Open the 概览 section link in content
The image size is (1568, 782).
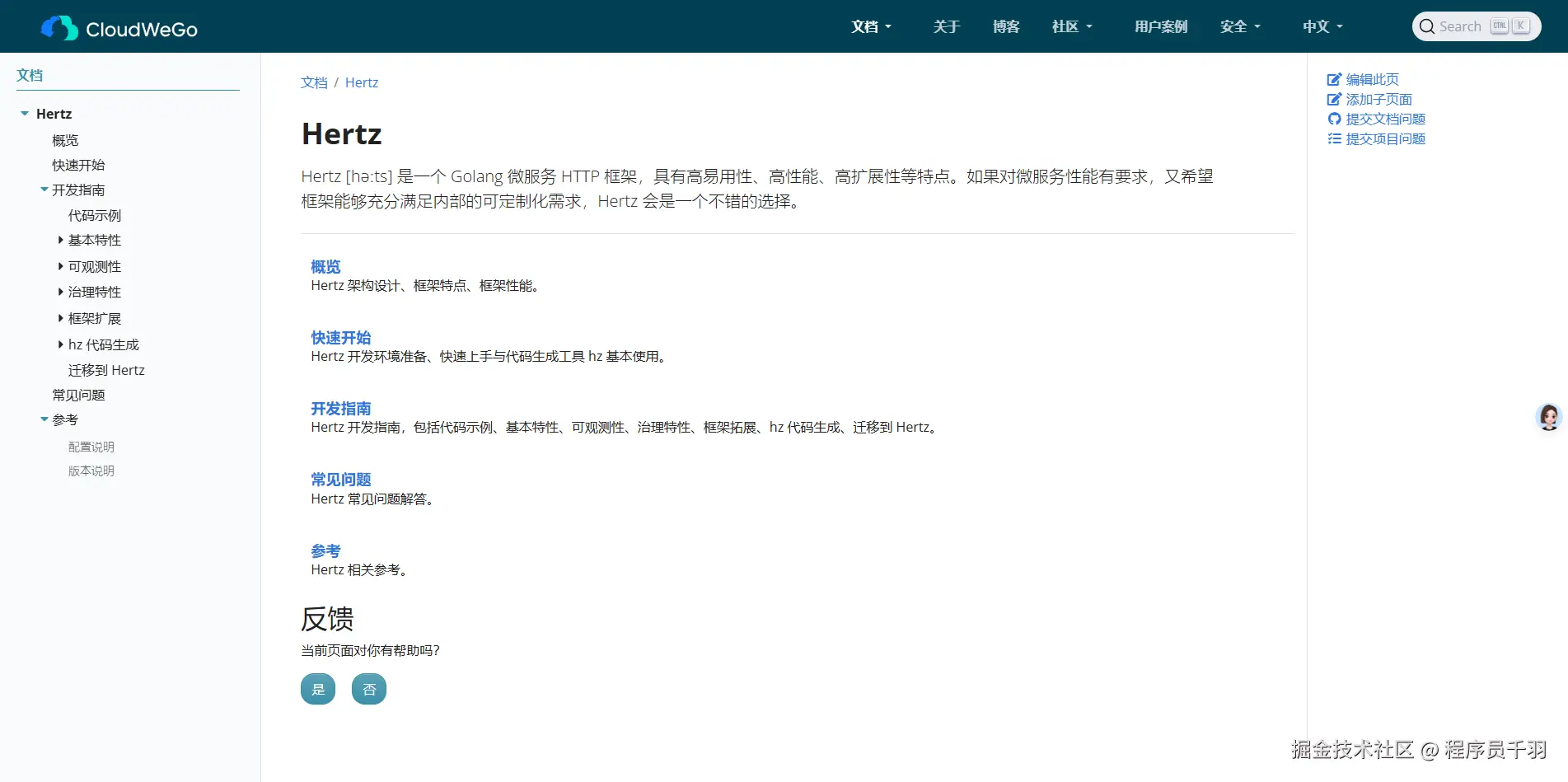[x=325, y=266]
